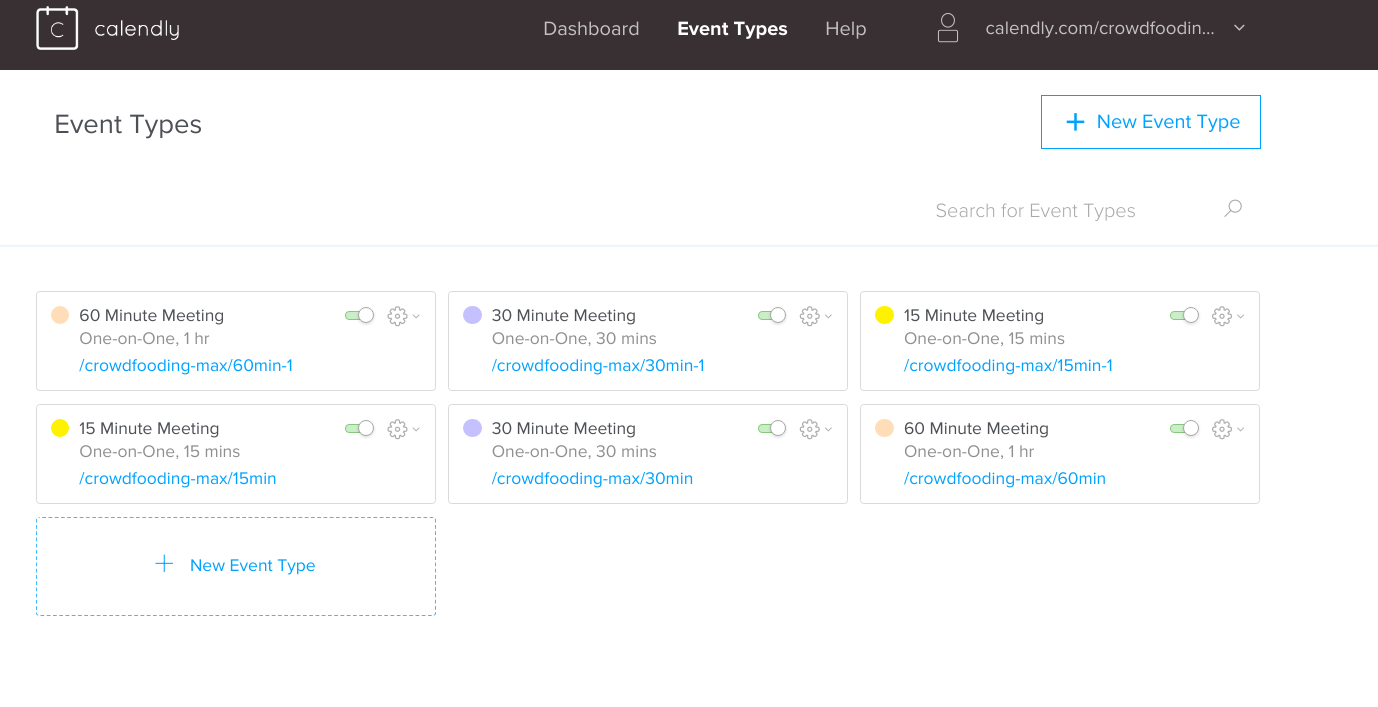Toggle off the /crowdfooding-max/60min-1 event
This screenshot has height=707, width=1378.
click(360, 316)
